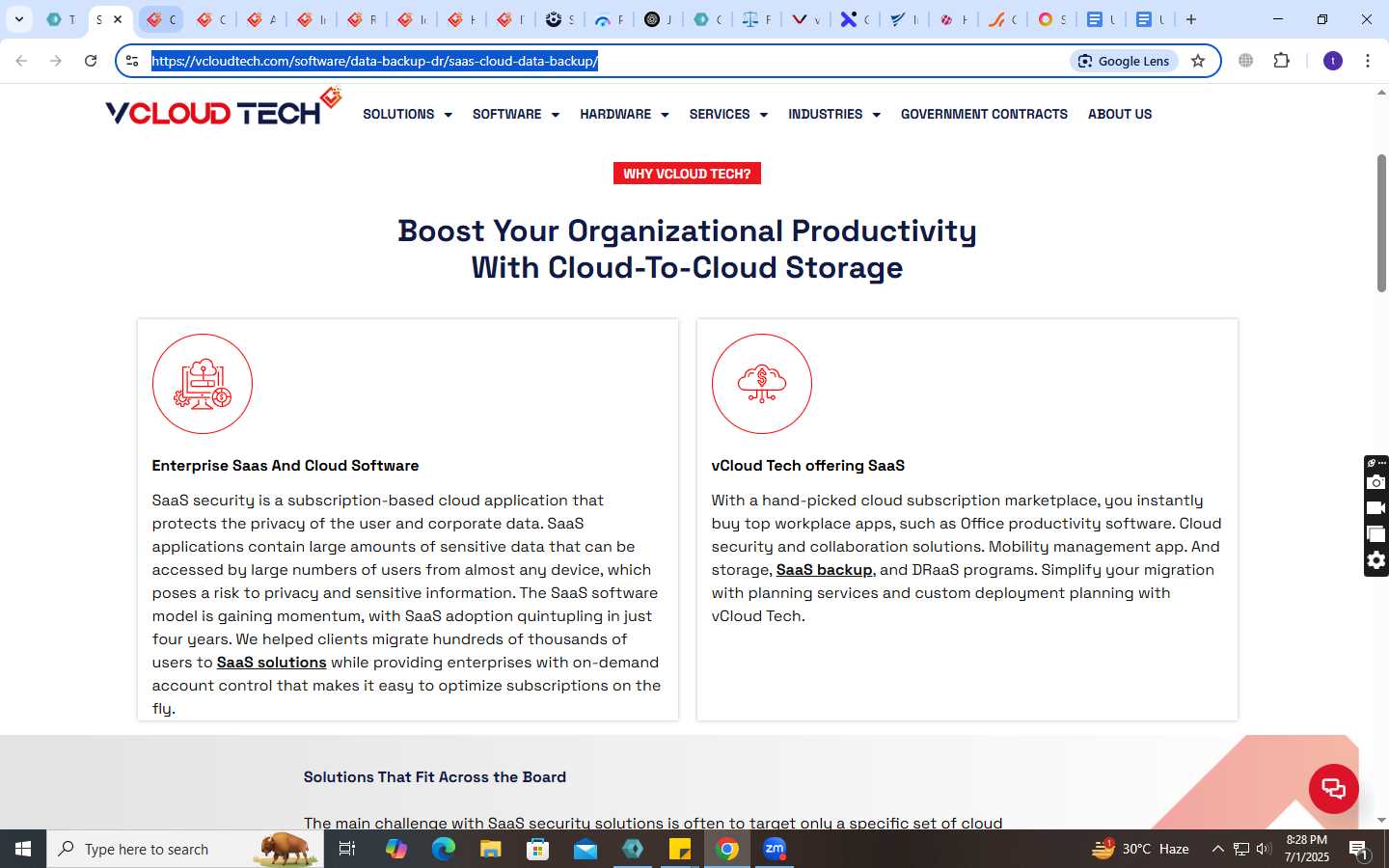Click the gallery stack icon in side toolbar
Image resolution: width=1389 pixels, height=868 pixels.
pyautogui.click(x=1376, y=534)
